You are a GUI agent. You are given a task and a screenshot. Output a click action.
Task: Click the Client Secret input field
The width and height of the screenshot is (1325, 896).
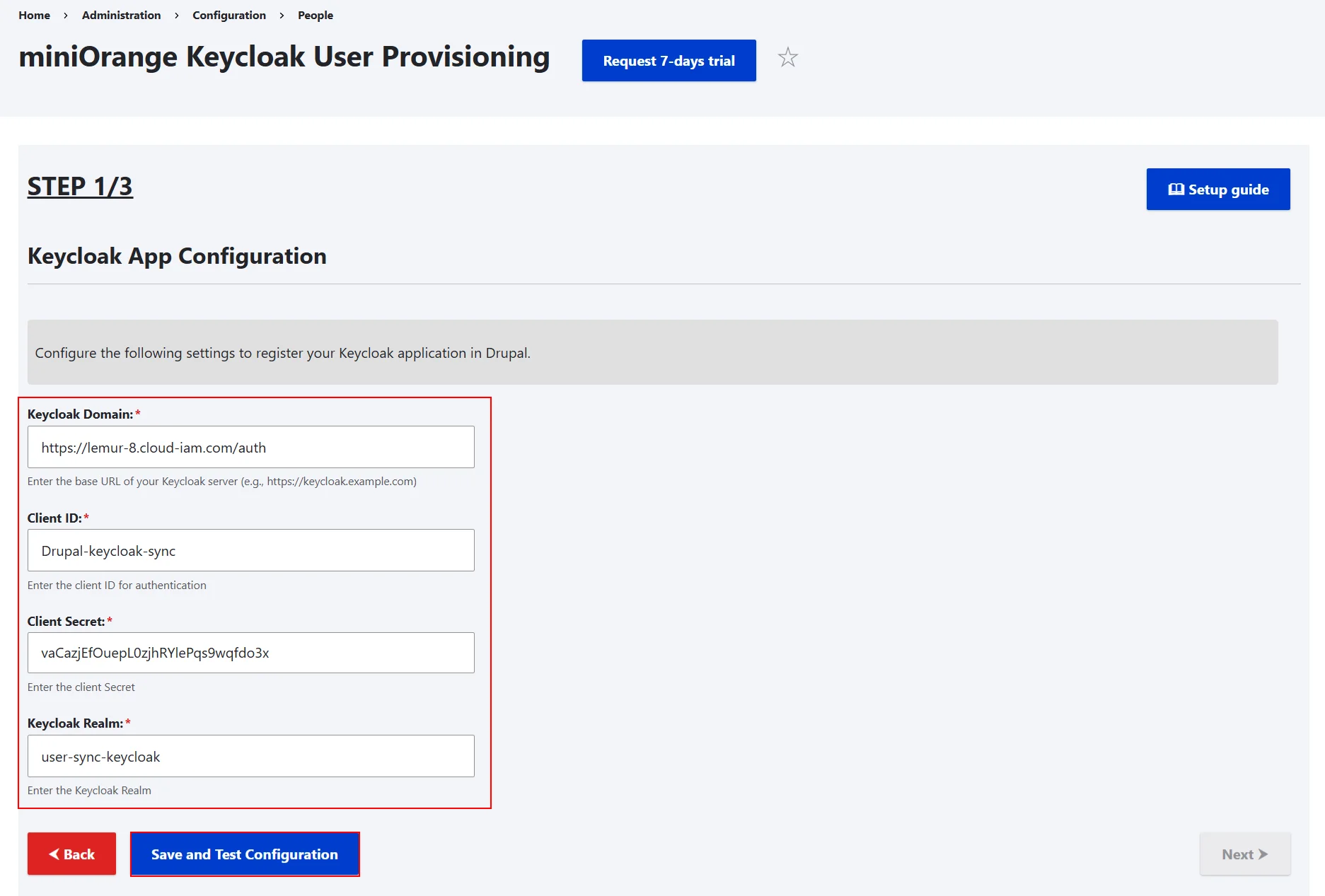250,653
